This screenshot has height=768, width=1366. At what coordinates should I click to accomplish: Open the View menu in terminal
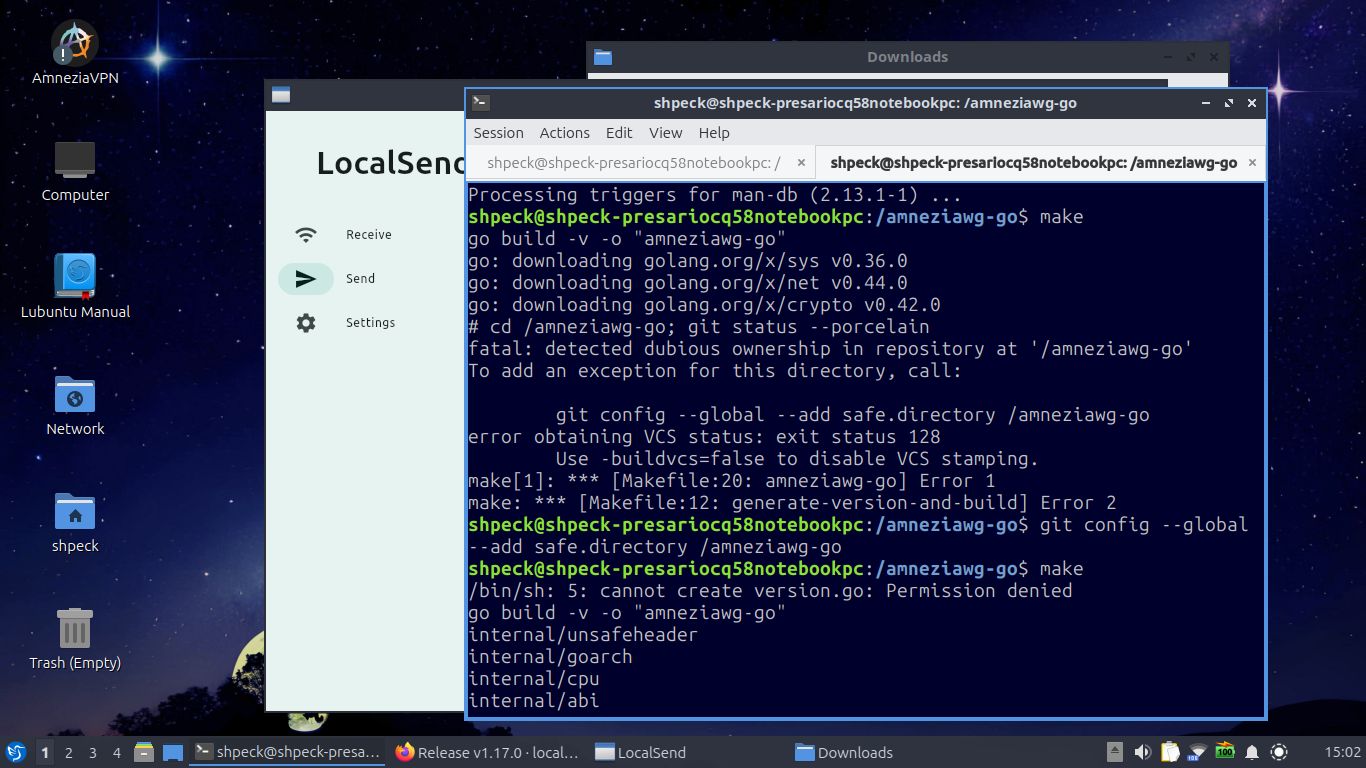pyautogui.click(x=665, y=132)
